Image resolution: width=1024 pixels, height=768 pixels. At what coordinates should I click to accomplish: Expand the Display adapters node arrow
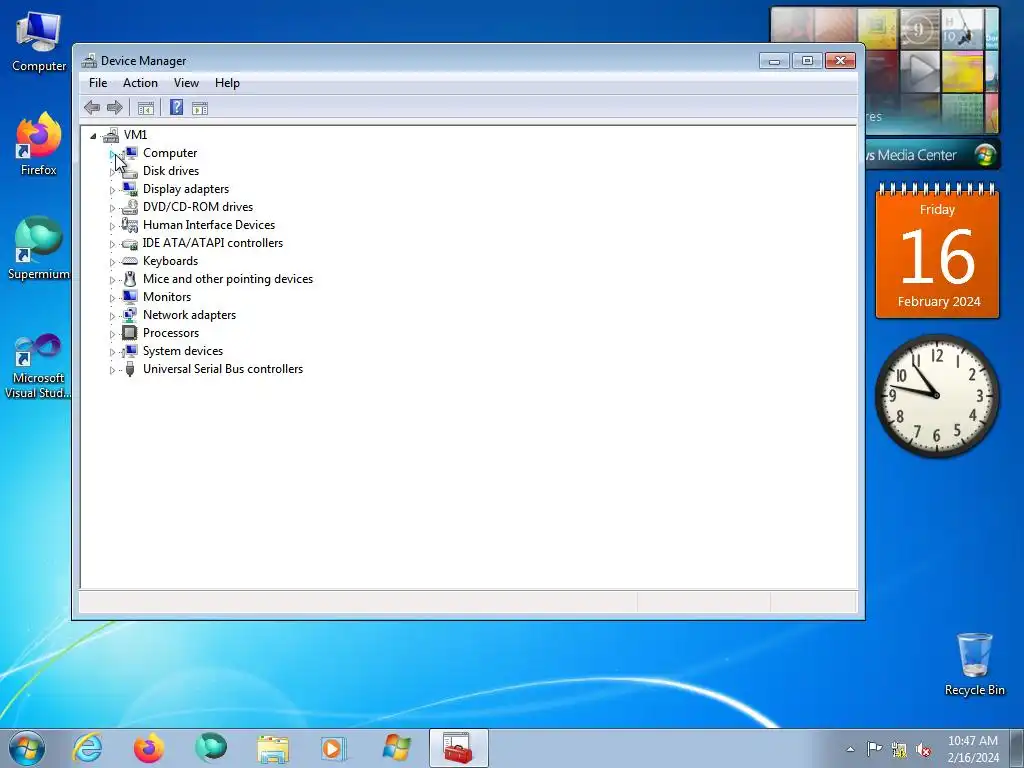112,190
